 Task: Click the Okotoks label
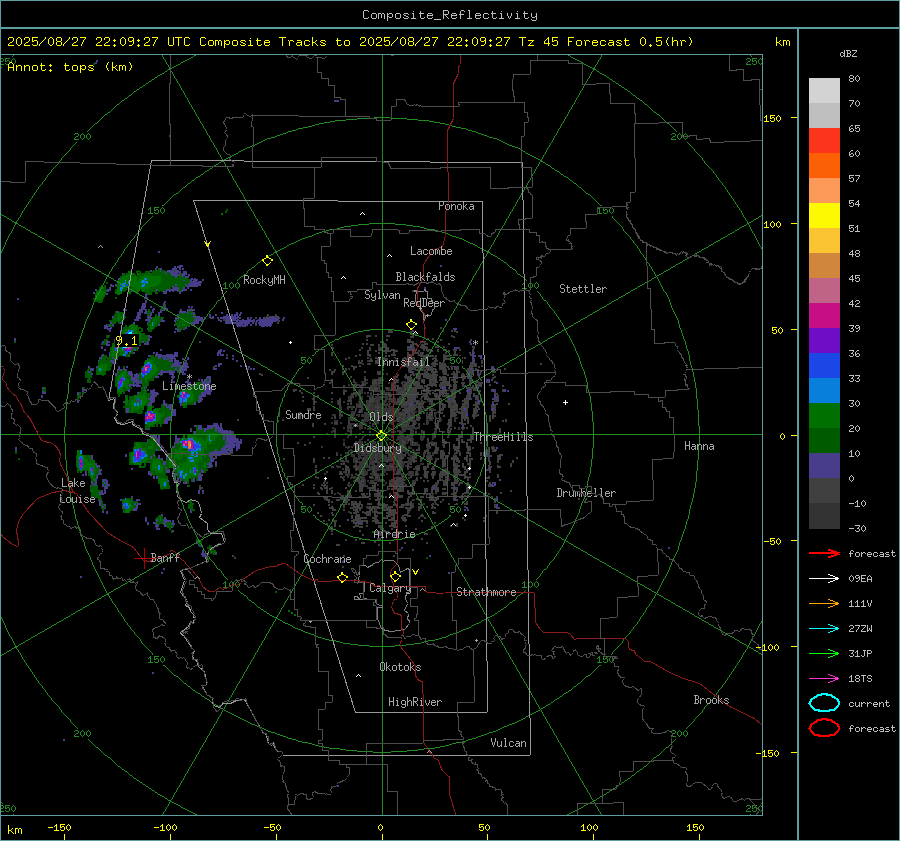coord(400,667)
